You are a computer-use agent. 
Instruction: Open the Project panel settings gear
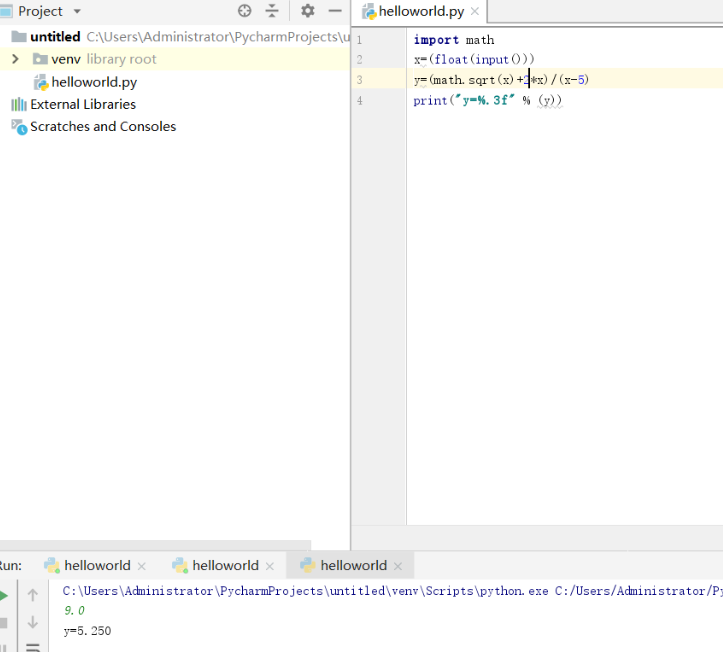(x=308, y=11)
